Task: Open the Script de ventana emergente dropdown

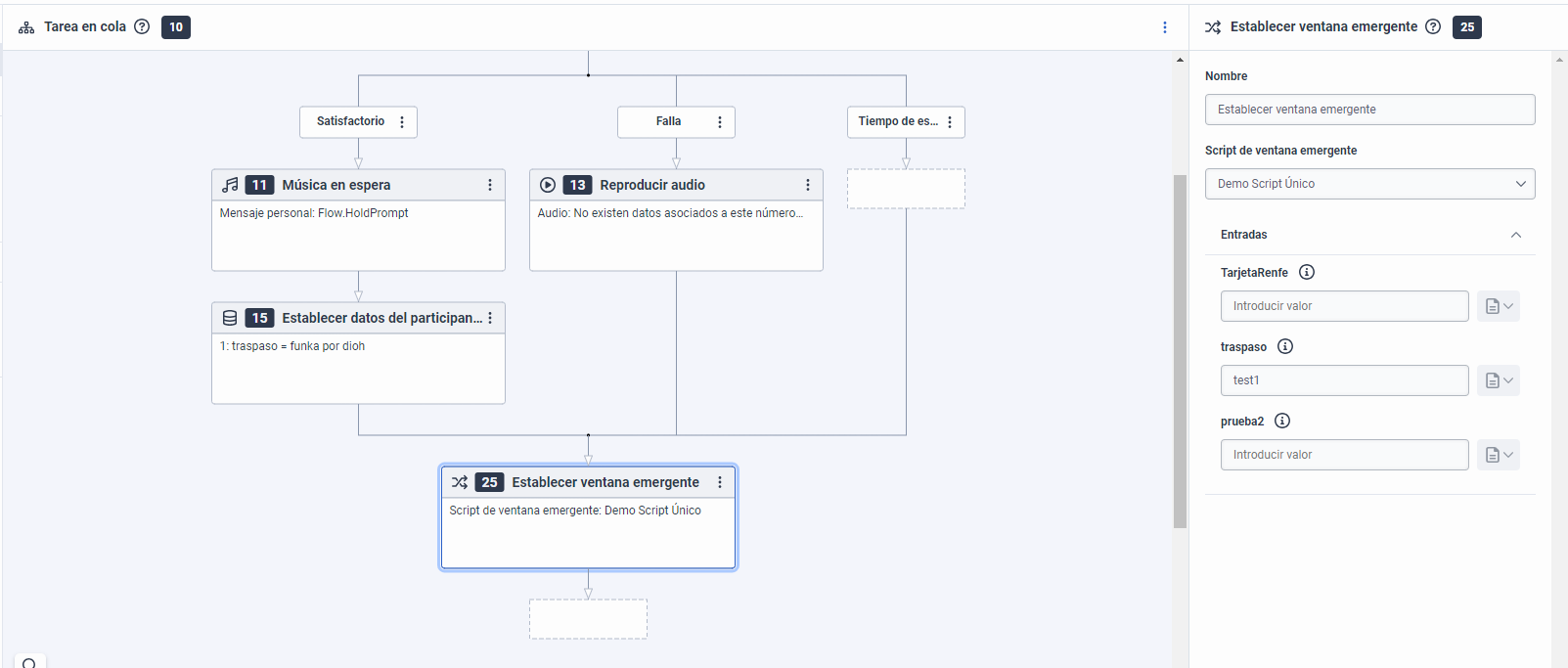Action: (x=1369, y=184)
